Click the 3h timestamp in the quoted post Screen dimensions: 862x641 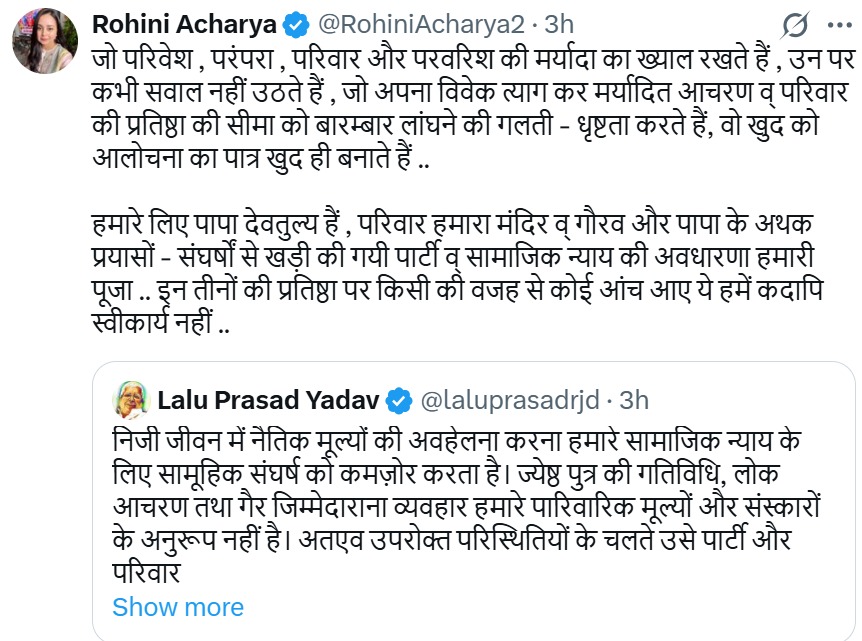point(634,401)
